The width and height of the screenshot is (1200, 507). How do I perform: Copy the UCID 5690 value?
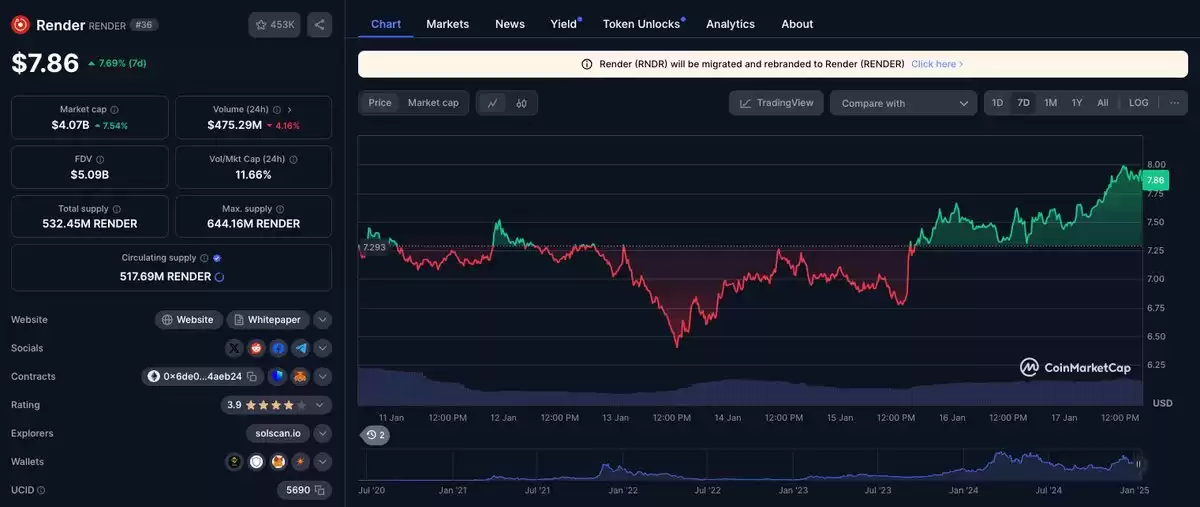(319, 490)
